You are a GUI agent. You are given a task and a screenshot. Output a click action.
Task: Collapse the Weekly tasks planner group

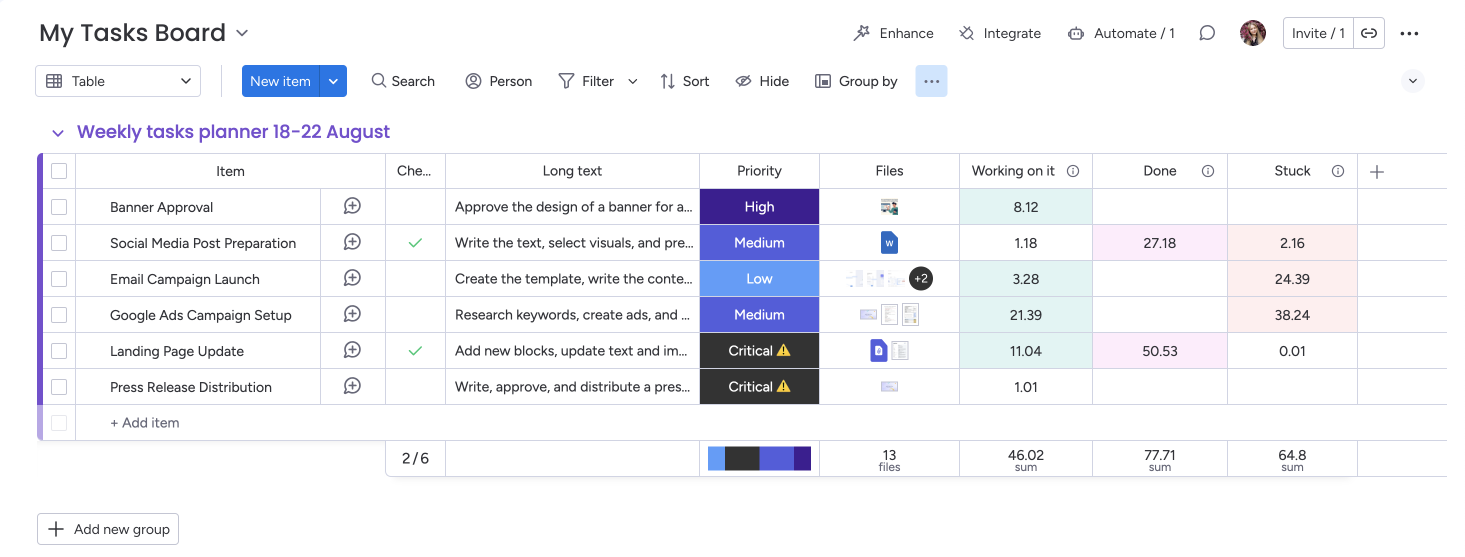[58, 133]
